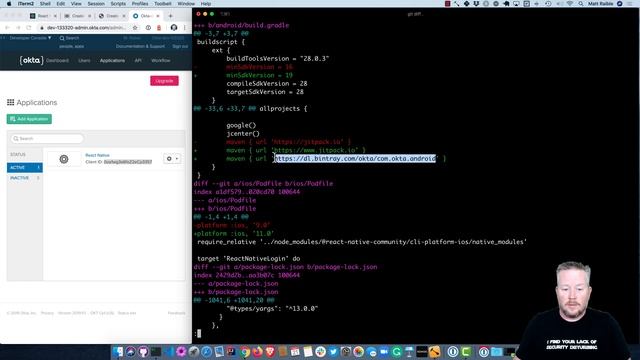Close the Okta browser tab
The image size is (640, 360).
pyautogui.click(x=158, y=16)
